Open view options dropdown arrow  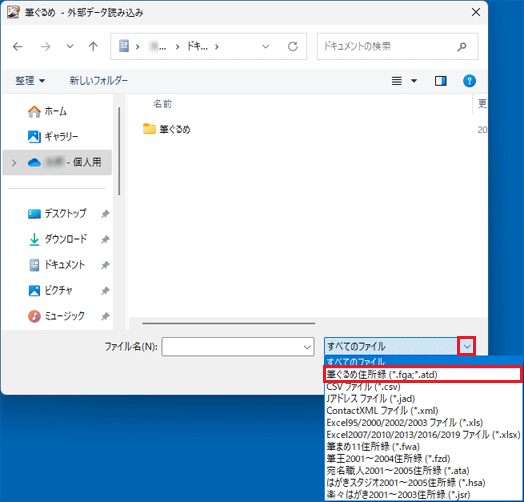(x=414, y=81)
